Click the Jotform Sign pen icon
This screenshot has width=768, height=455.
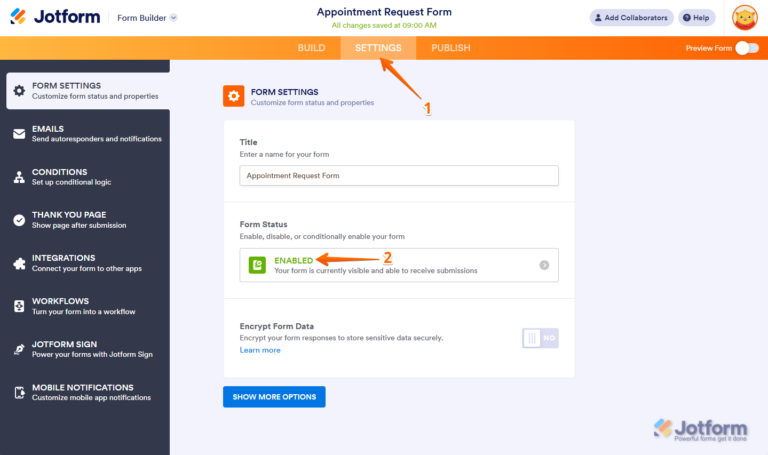click(19, 349)
